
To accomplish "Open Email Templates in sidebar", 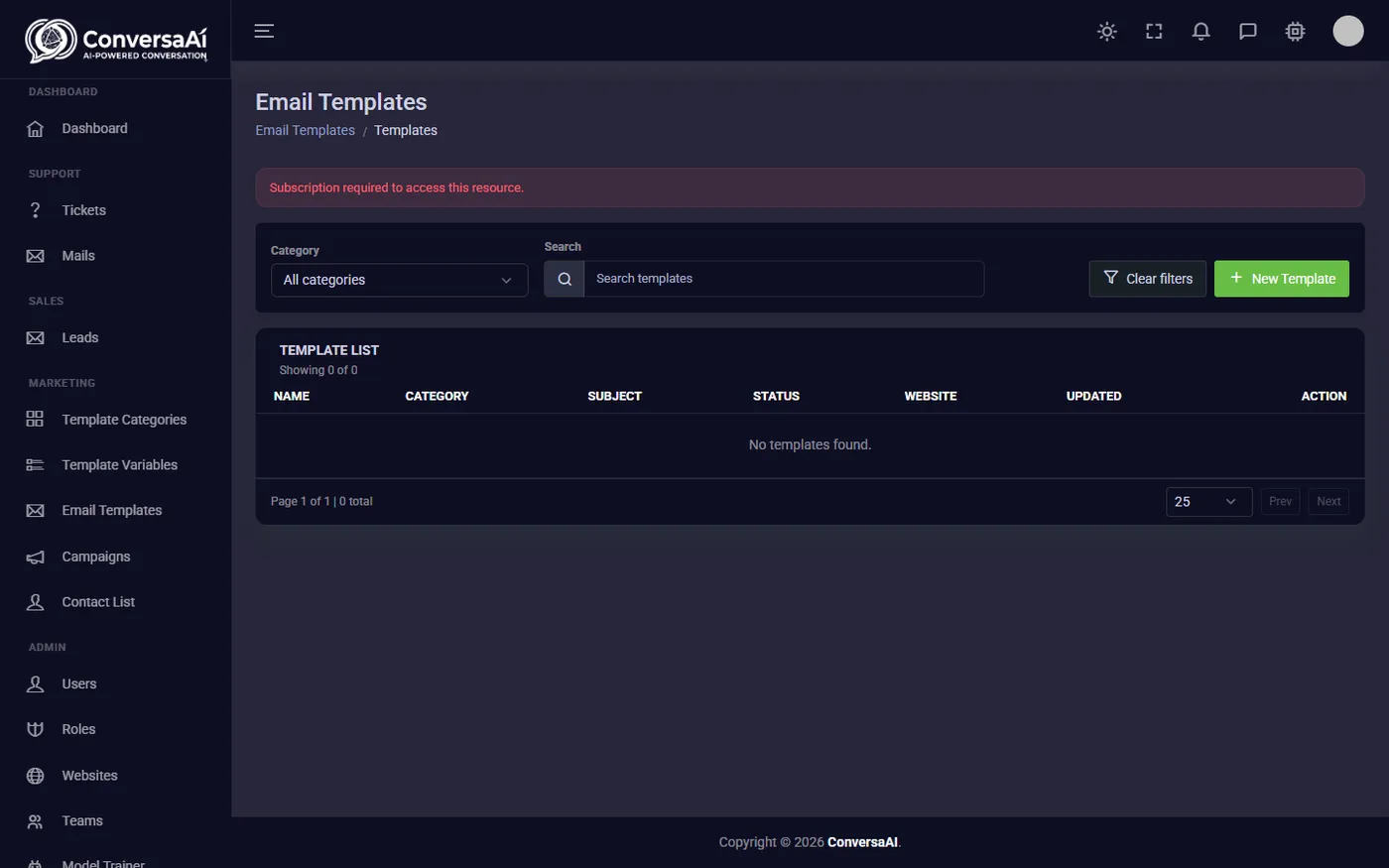I will (112, 511).
